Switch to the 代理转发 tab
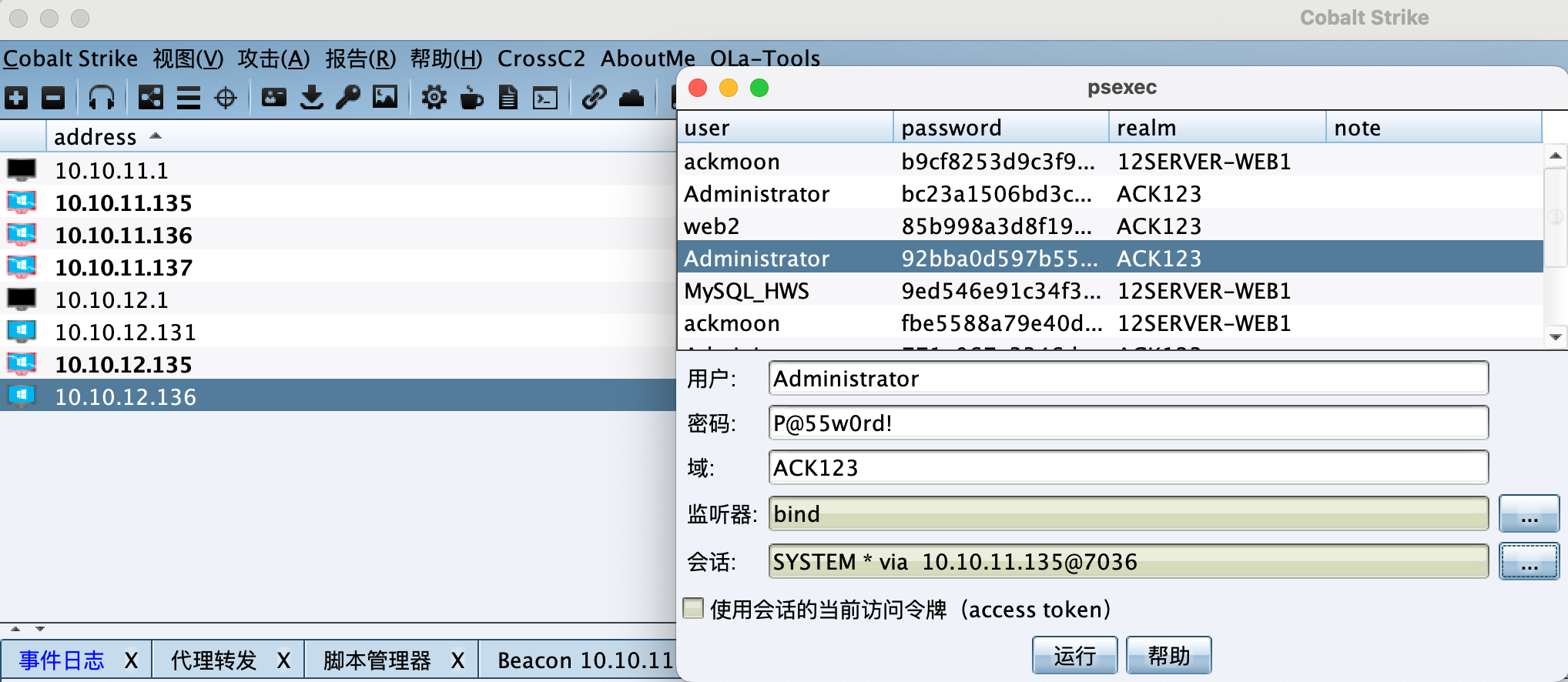The height and width of the screenshot is (682, 1568). click(213, 660)
